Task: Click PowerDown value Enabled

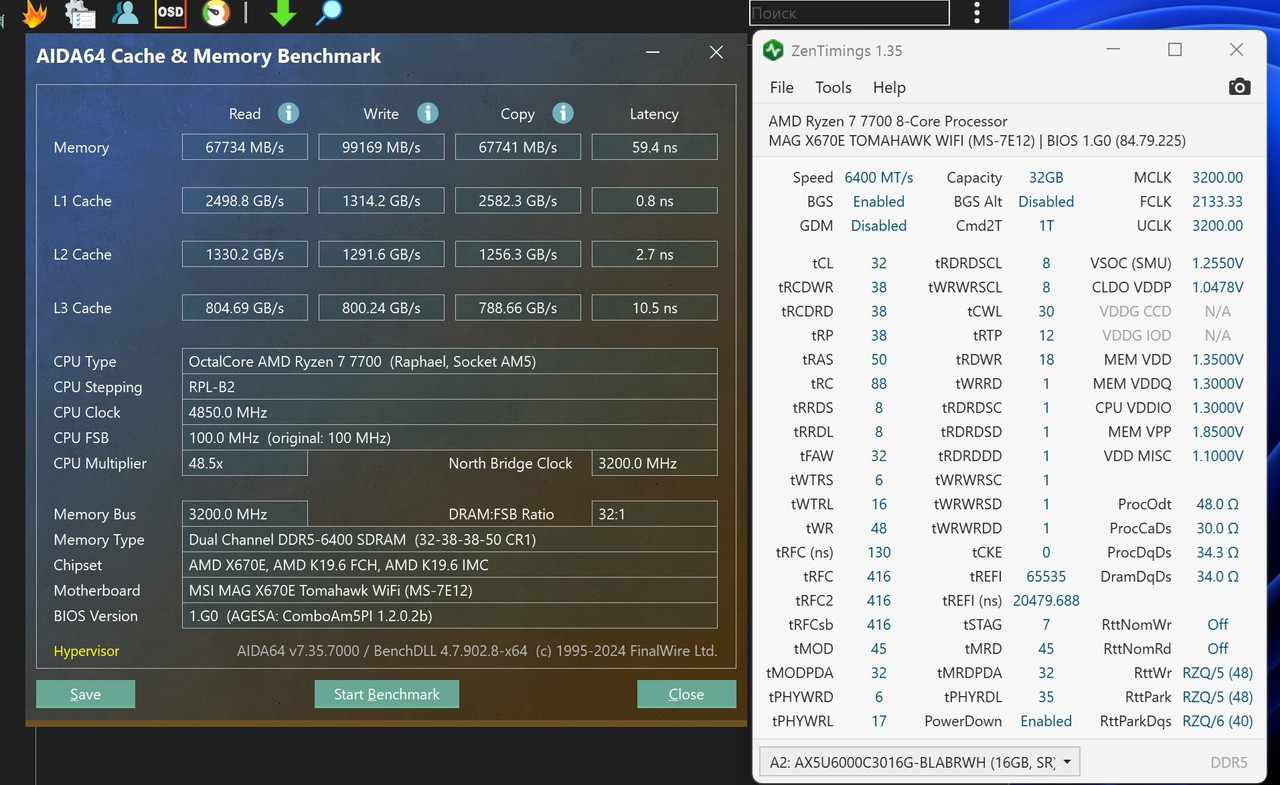Action: click(x=1046, y=721)
